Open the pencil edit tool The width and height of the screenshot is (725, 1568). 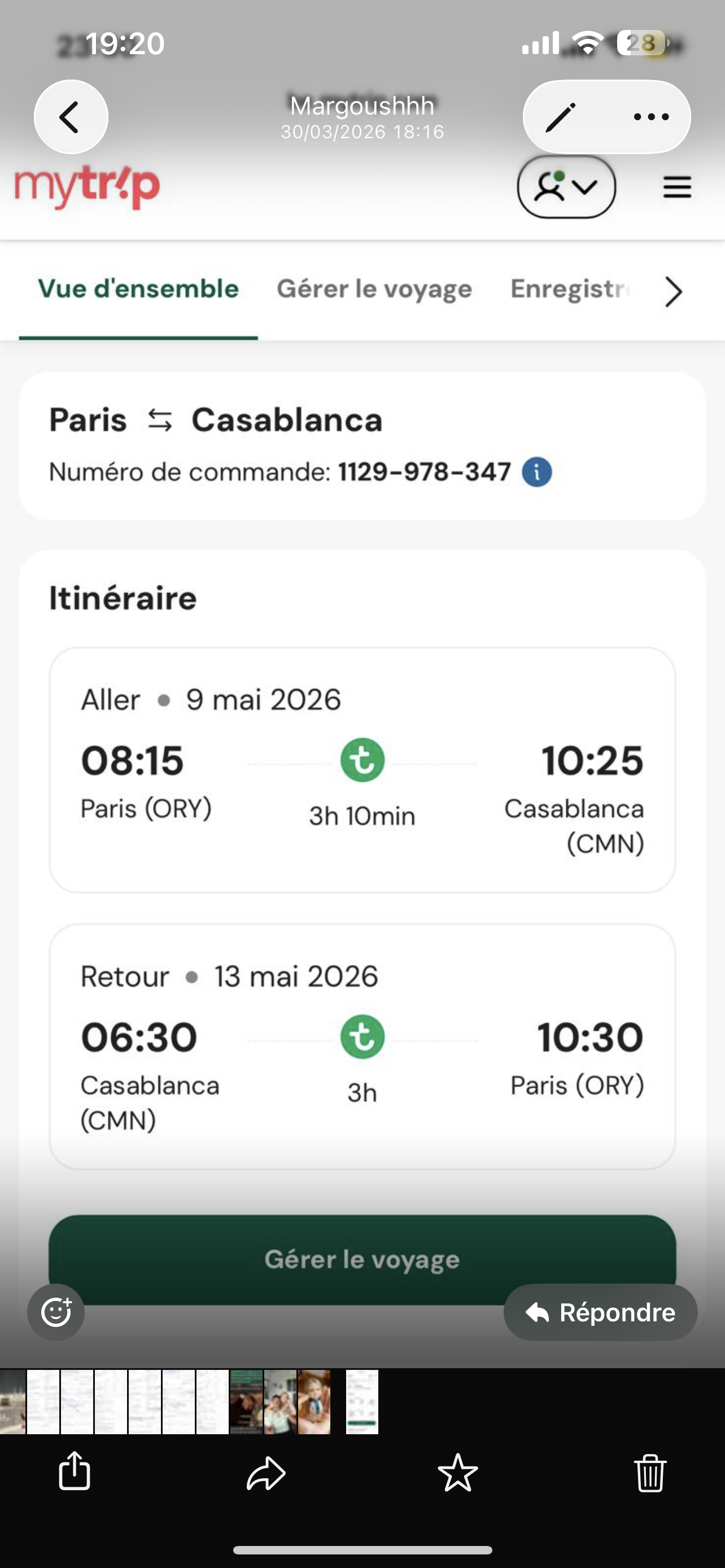561,117
